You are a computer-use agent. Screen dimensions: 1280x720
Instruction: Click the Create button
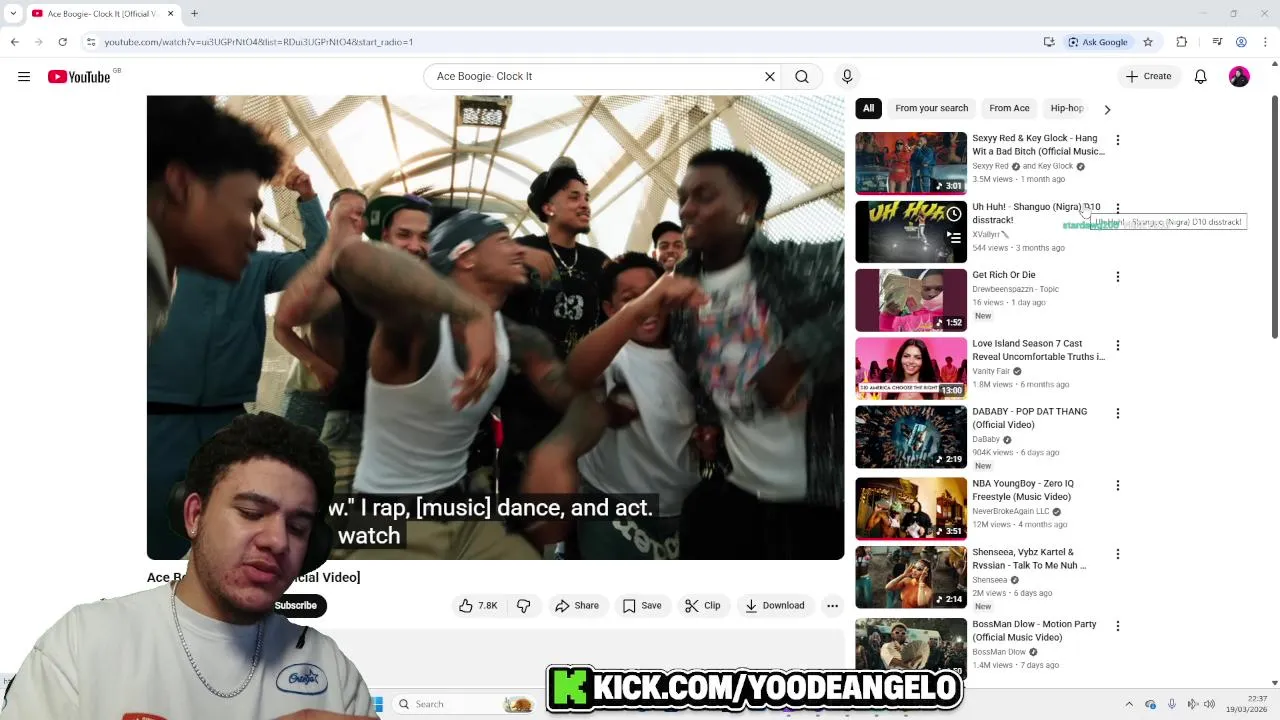click(x=1148, y=76)
